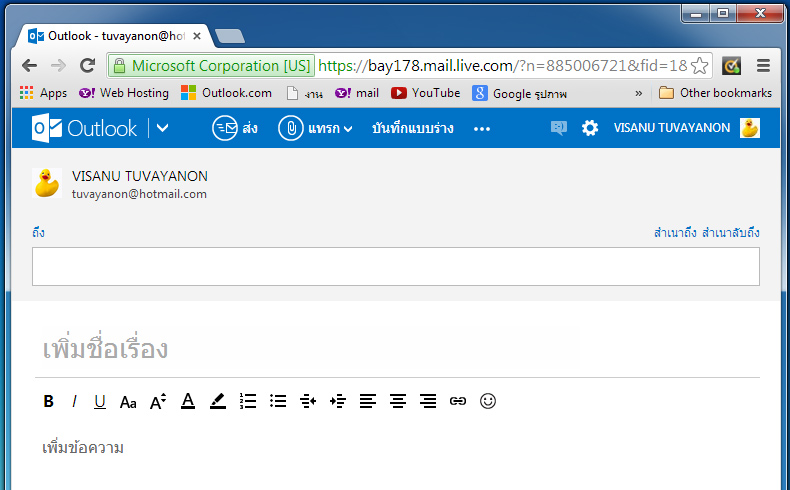Open the more options ellipsis menu
The height and width of the screenshot is (490, 790).
point(482,128)
